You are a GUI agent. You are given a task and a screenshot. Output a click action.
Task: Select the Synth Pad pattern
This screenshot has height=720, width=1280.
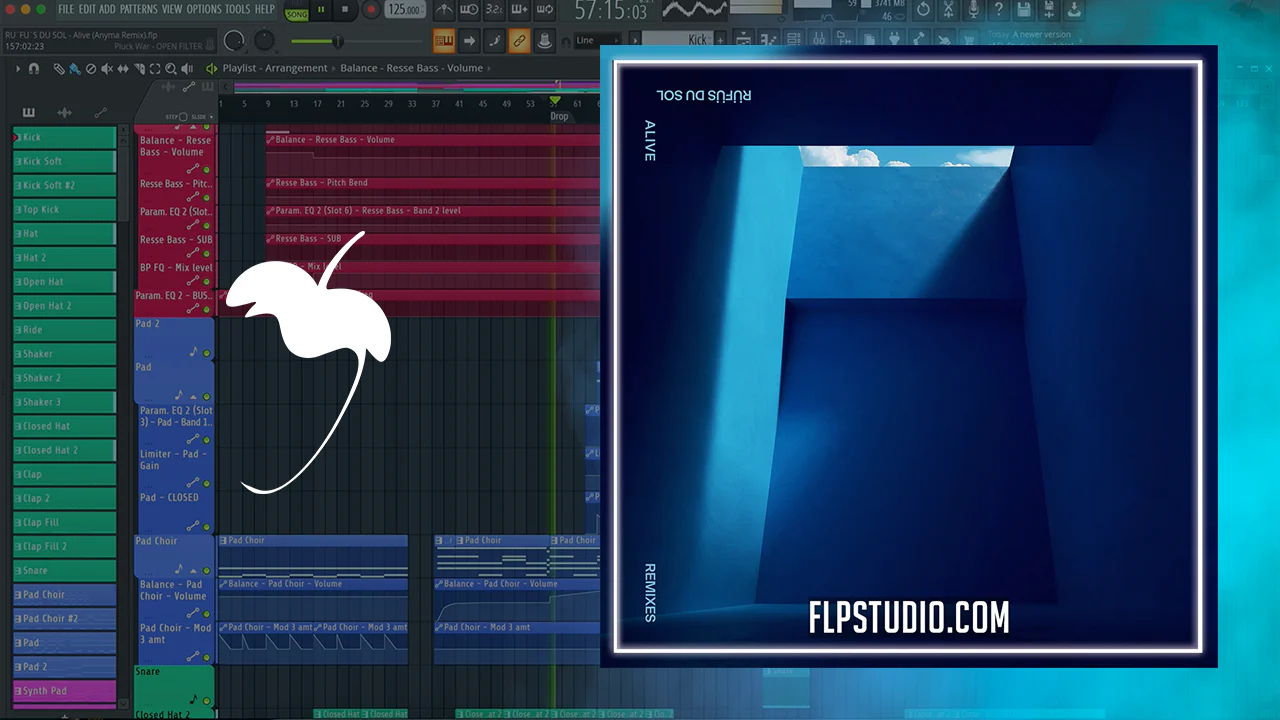coord(65,691)
